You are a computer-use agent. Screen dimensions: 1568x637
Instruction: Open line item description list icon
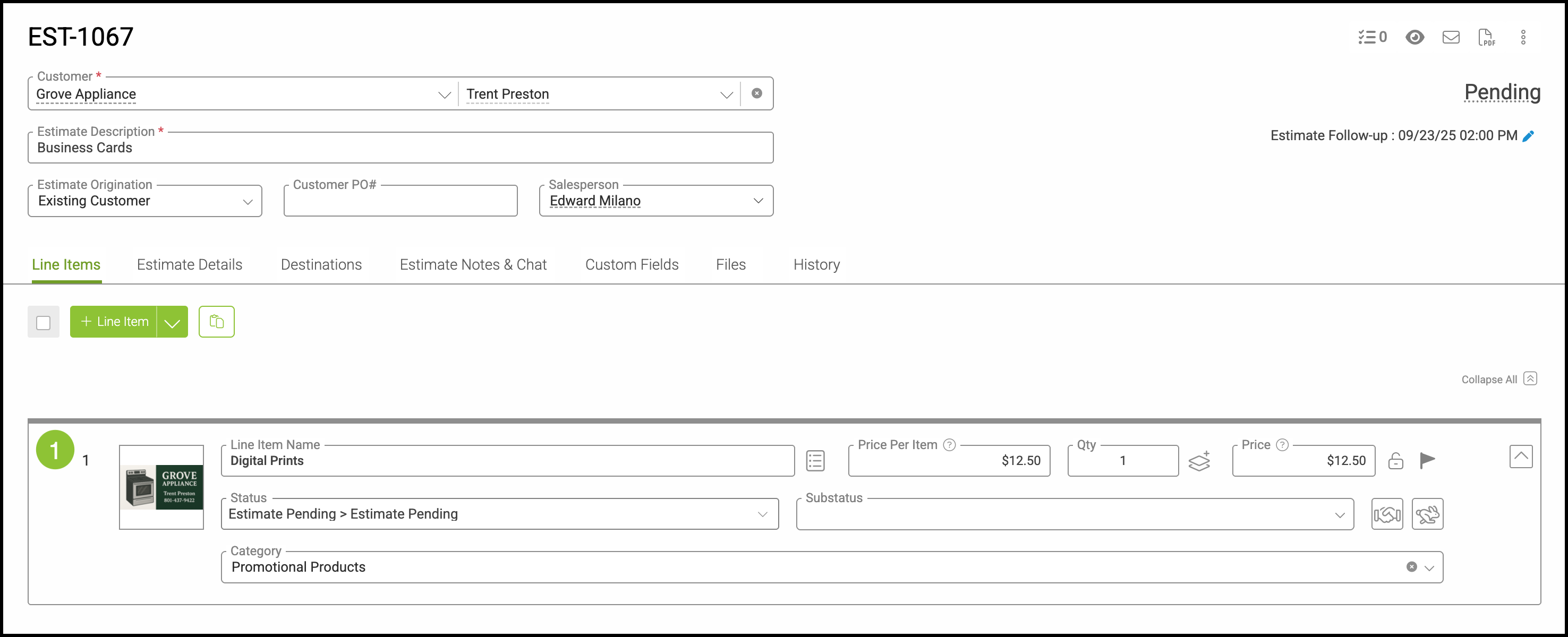[815, 461]
